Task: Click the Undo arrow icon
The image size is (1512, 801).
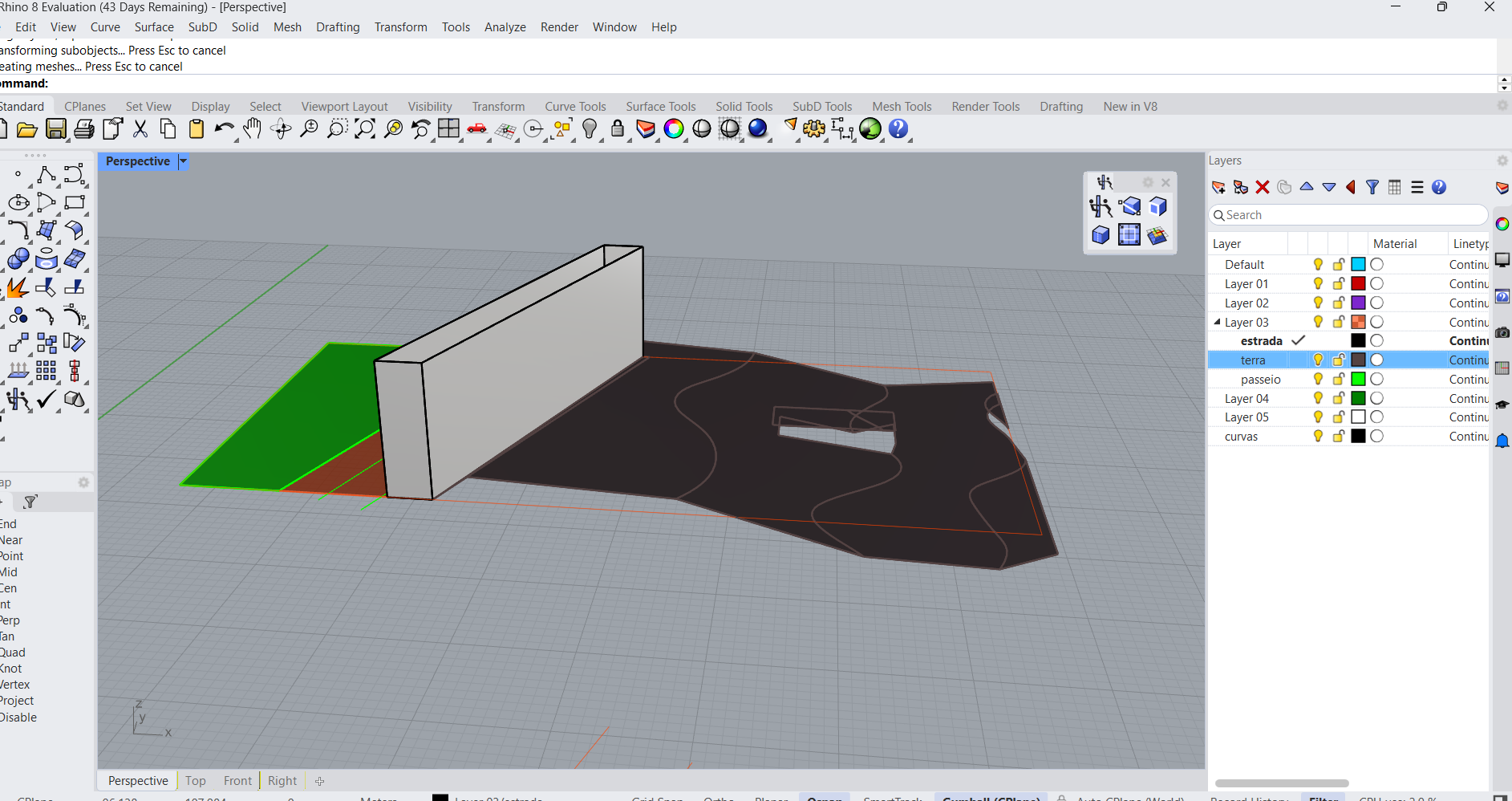Action: [x=224, y=129]
